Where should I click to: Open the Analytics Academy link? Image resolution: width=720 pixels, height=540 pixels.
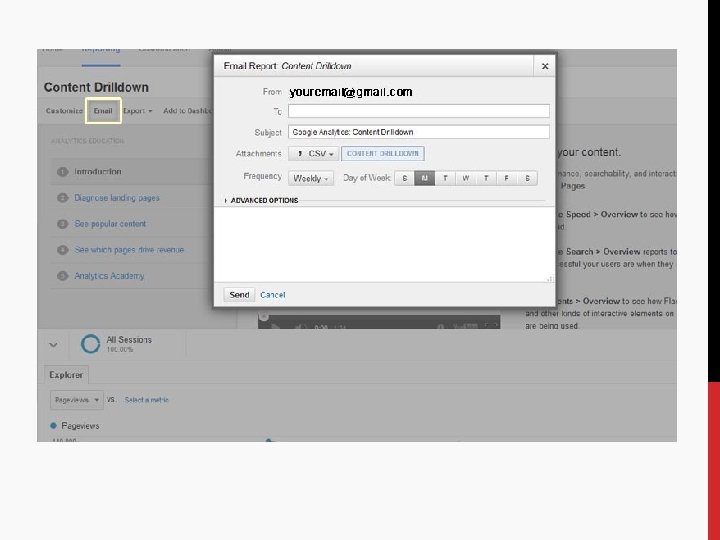(109, 276)
